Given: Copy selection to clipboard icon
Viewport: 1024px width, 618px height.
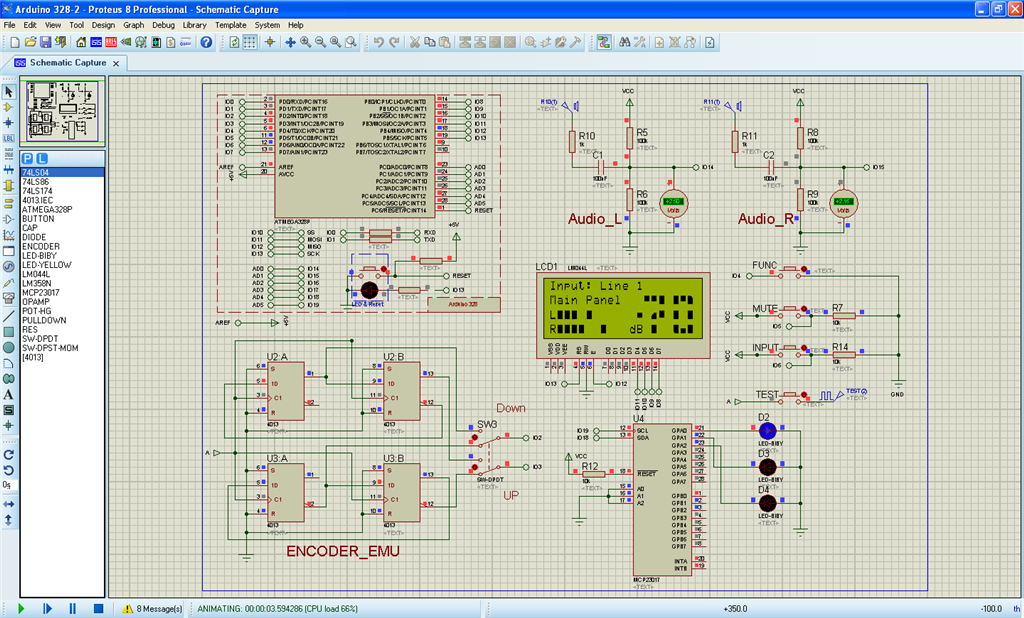Looking at the screenshot, I should point(430,42).
